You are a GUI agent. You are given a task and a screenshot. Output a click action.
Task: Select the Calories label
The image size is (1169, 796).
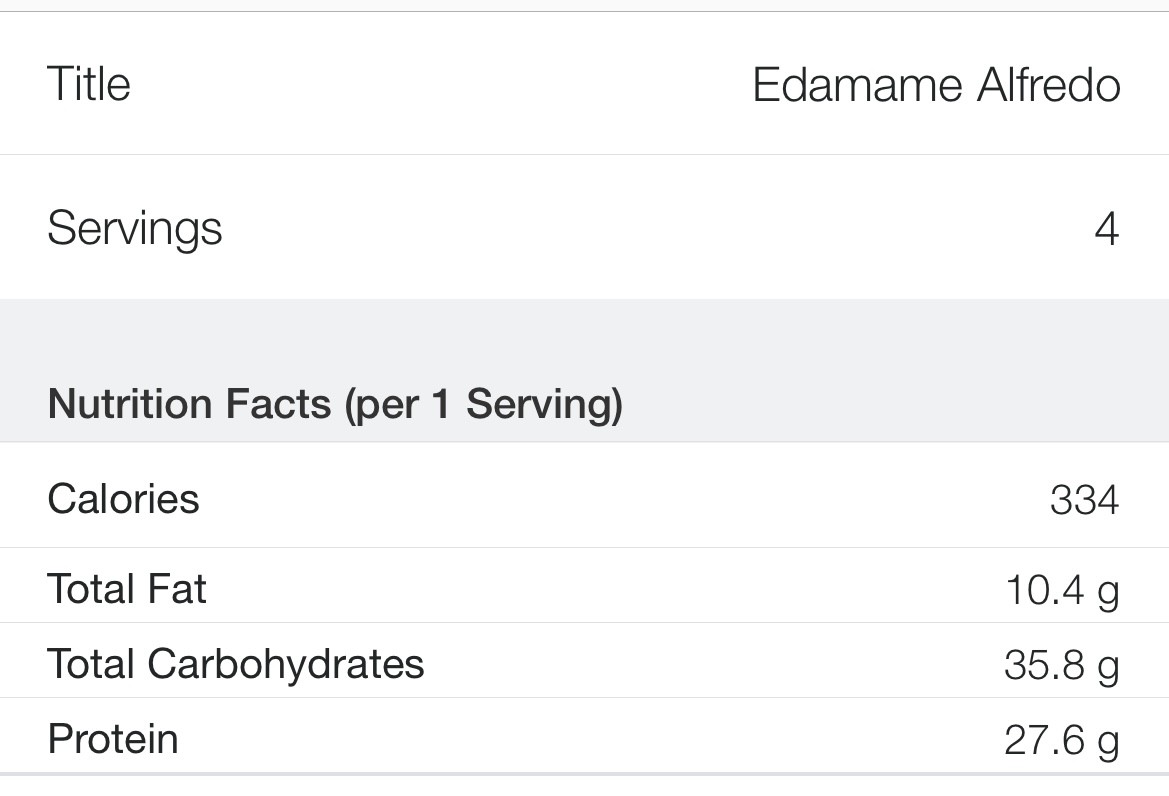pyautogui.click(x=123, y=498)
